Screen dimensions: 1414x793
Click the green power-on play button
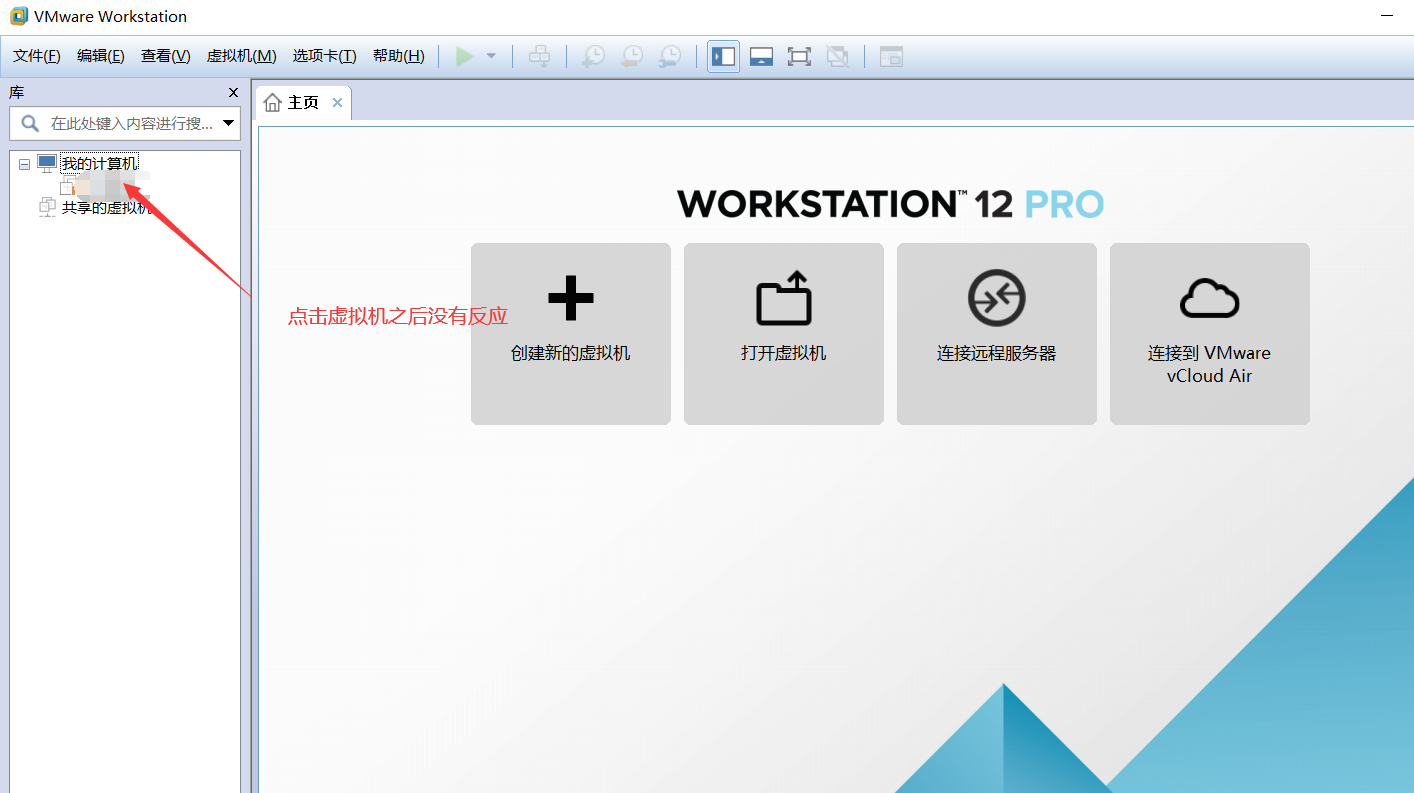point(464,56)
